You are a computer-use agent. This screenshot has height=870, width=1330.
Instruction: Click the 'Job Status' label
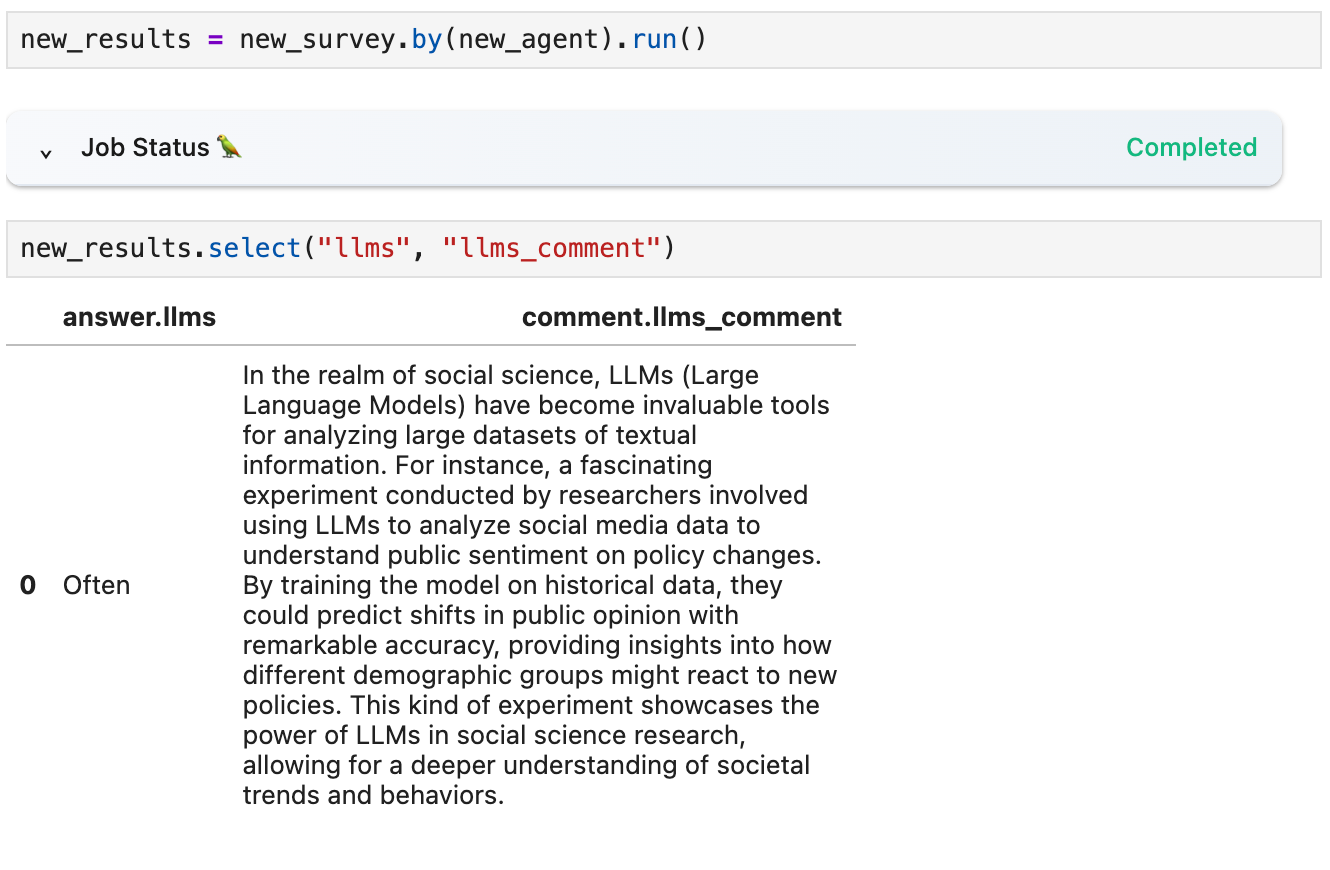(x=145, y=147)
